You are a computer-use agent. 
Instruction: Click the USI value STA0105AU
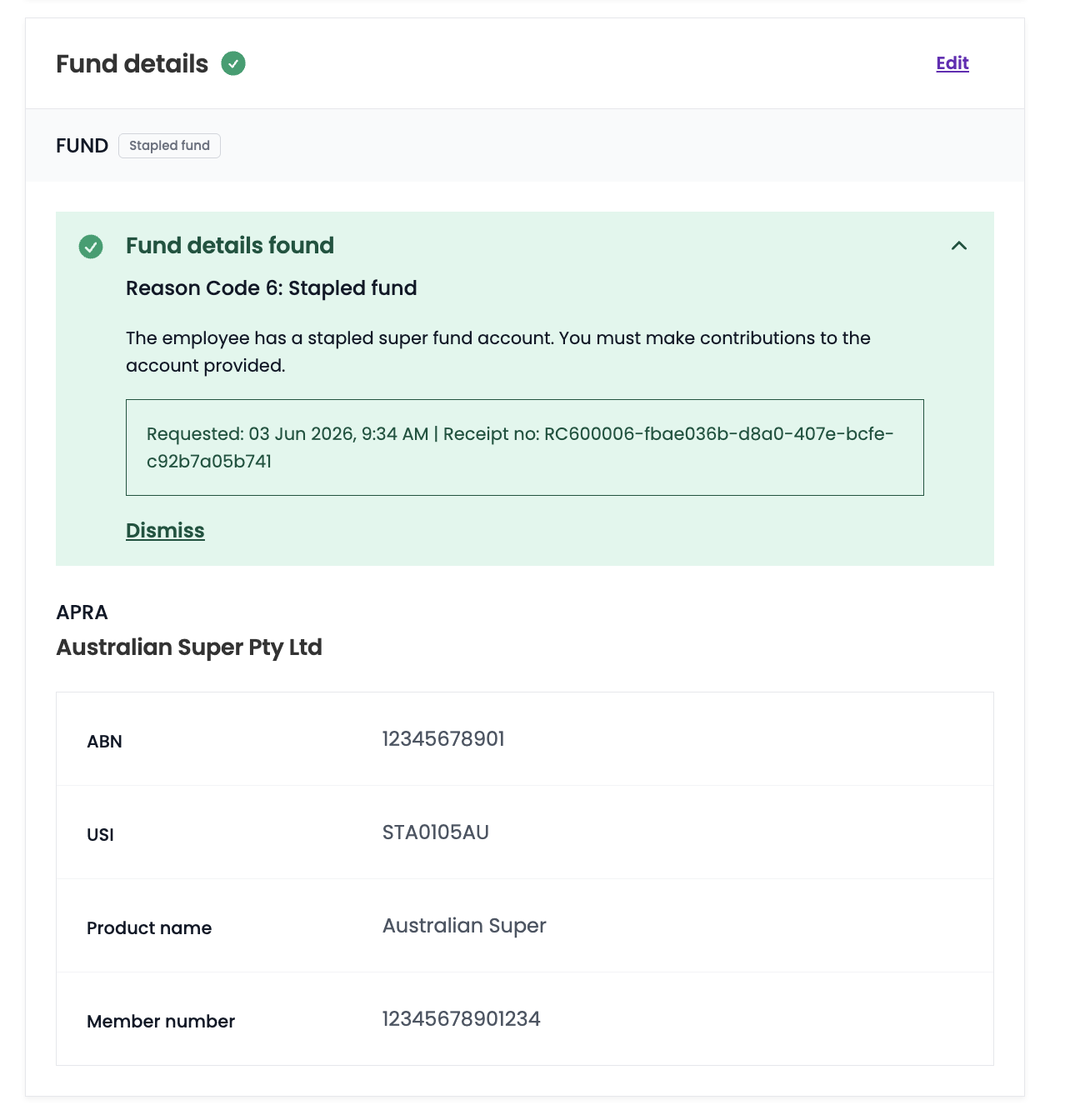pyautogui.click(x=436, y=832)
